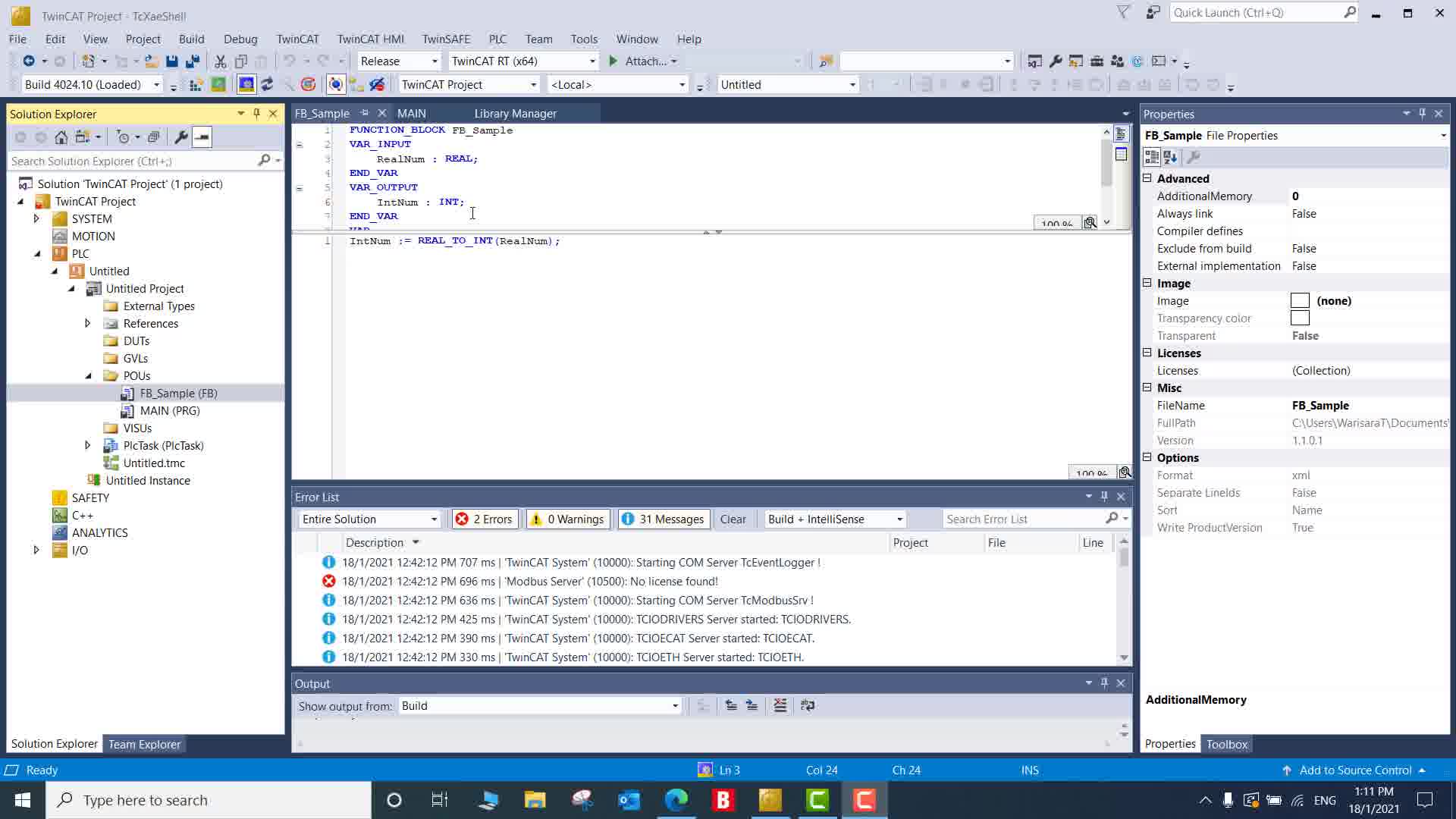This screenshot has height=819, width=1456.
Task: Click the Activate Configuration icon
Action: coord(196,85)
